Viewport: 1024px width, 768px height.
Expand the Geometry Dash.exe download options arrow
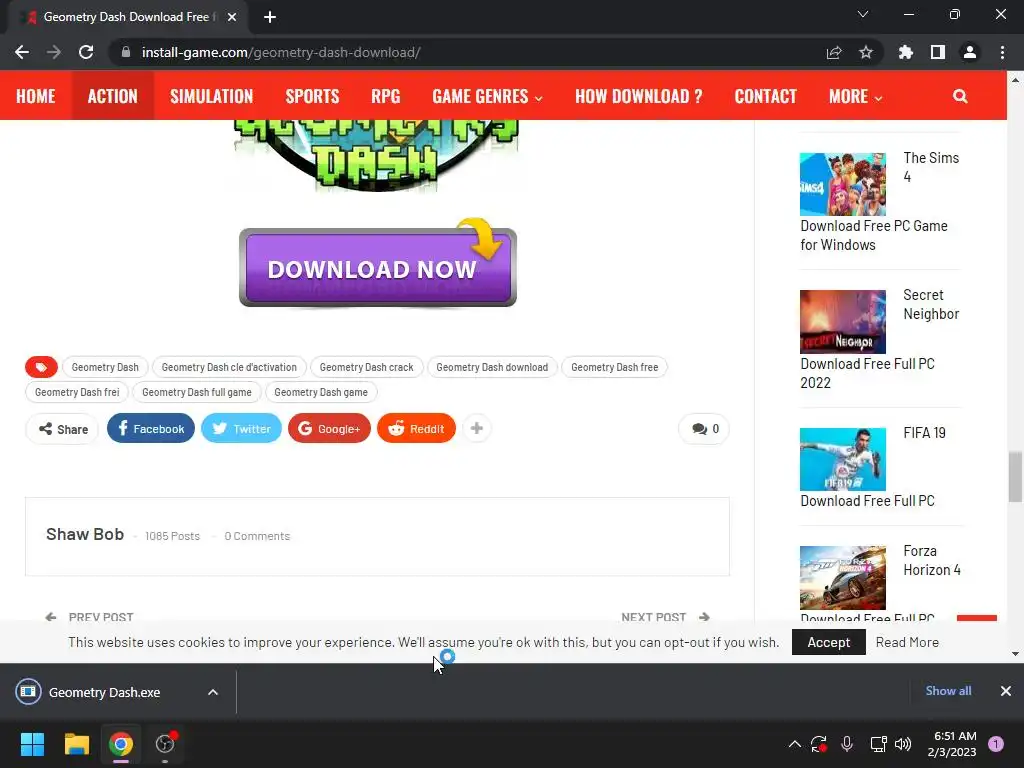(x=213, y=692)
